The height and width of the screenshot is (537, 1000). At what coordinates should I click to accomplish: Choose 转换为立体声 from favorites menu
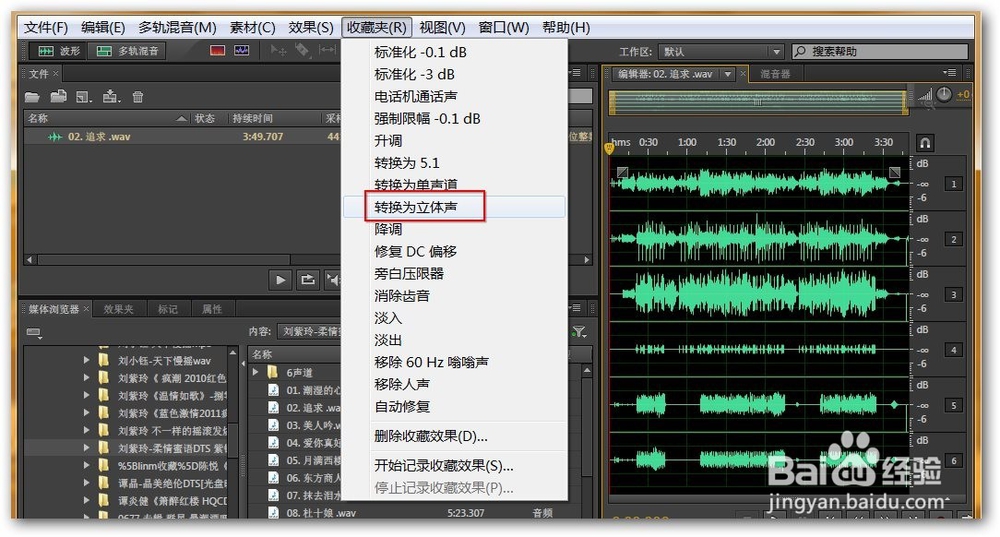tap(454, 207)
